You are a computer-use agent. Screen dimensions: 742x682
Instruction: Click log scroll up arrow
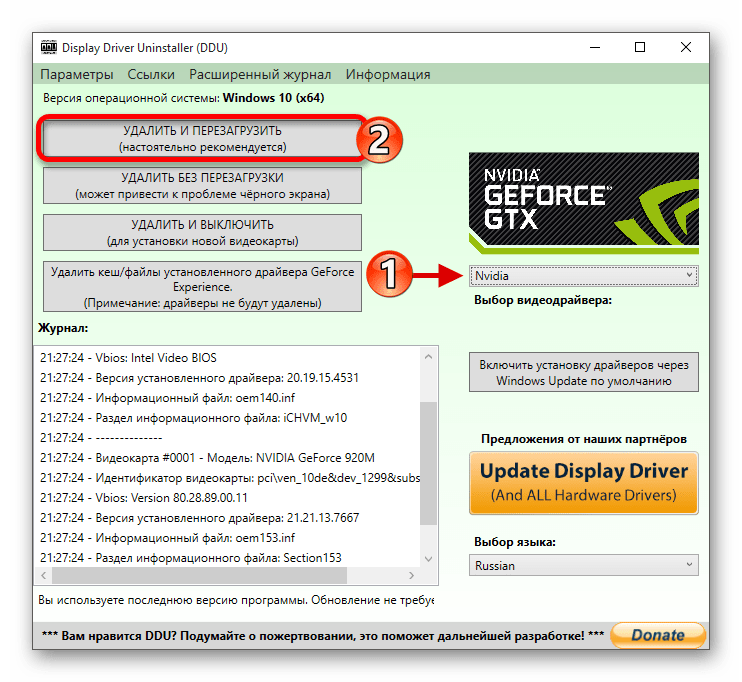click(428, 356)
